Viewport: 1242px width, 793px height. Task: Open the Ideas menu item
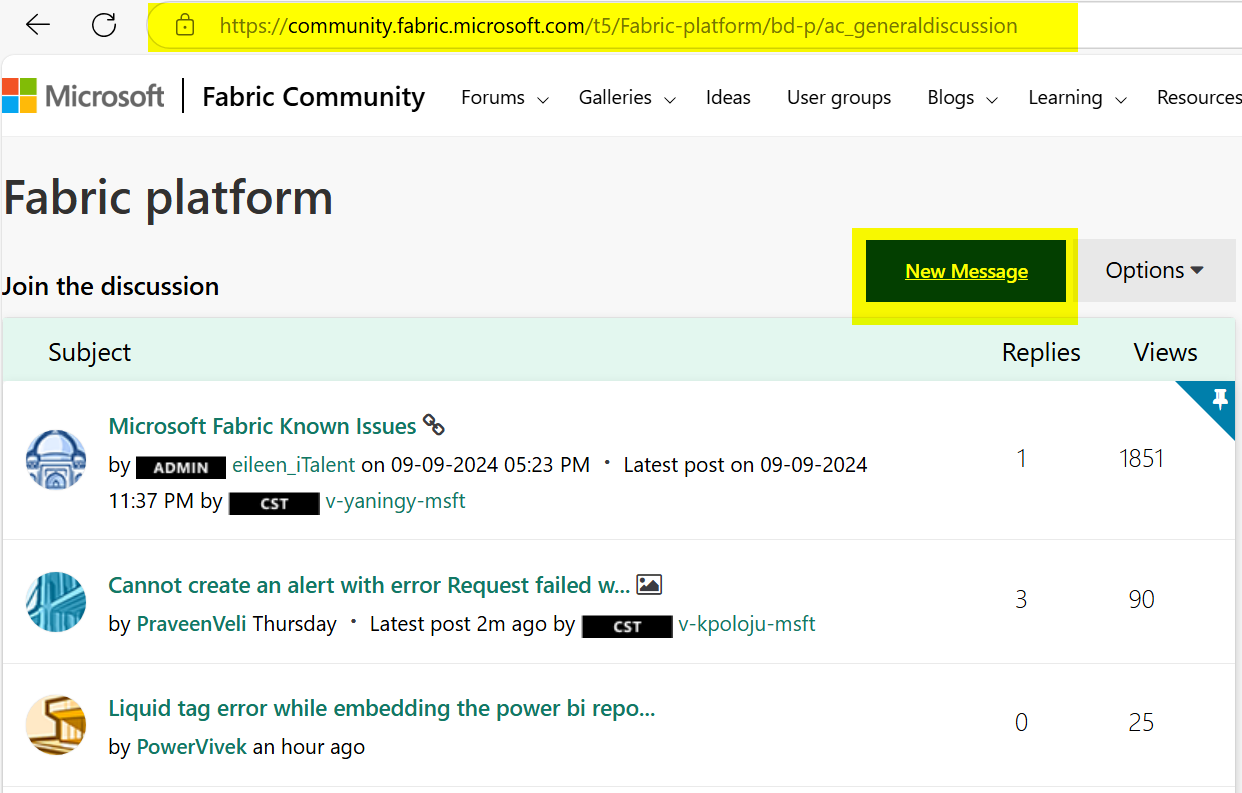click(x=728, y=97)
